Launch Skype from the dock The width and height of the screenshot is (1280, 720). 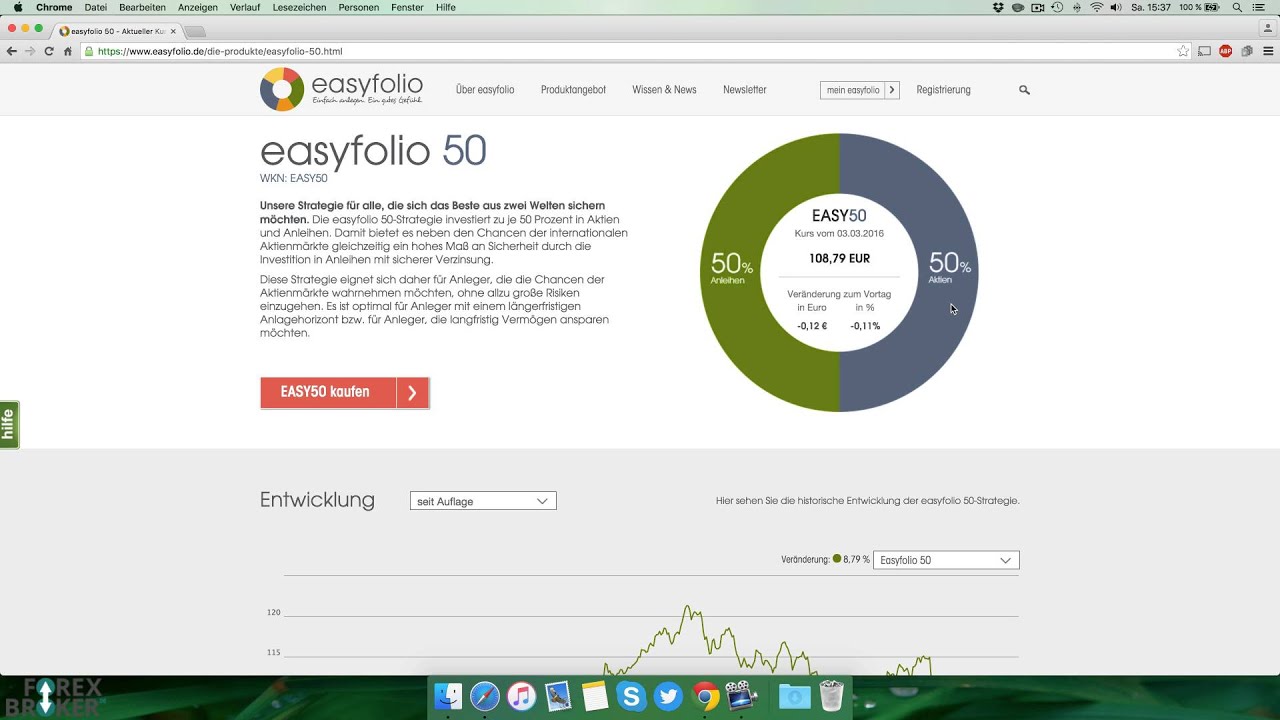631,695
